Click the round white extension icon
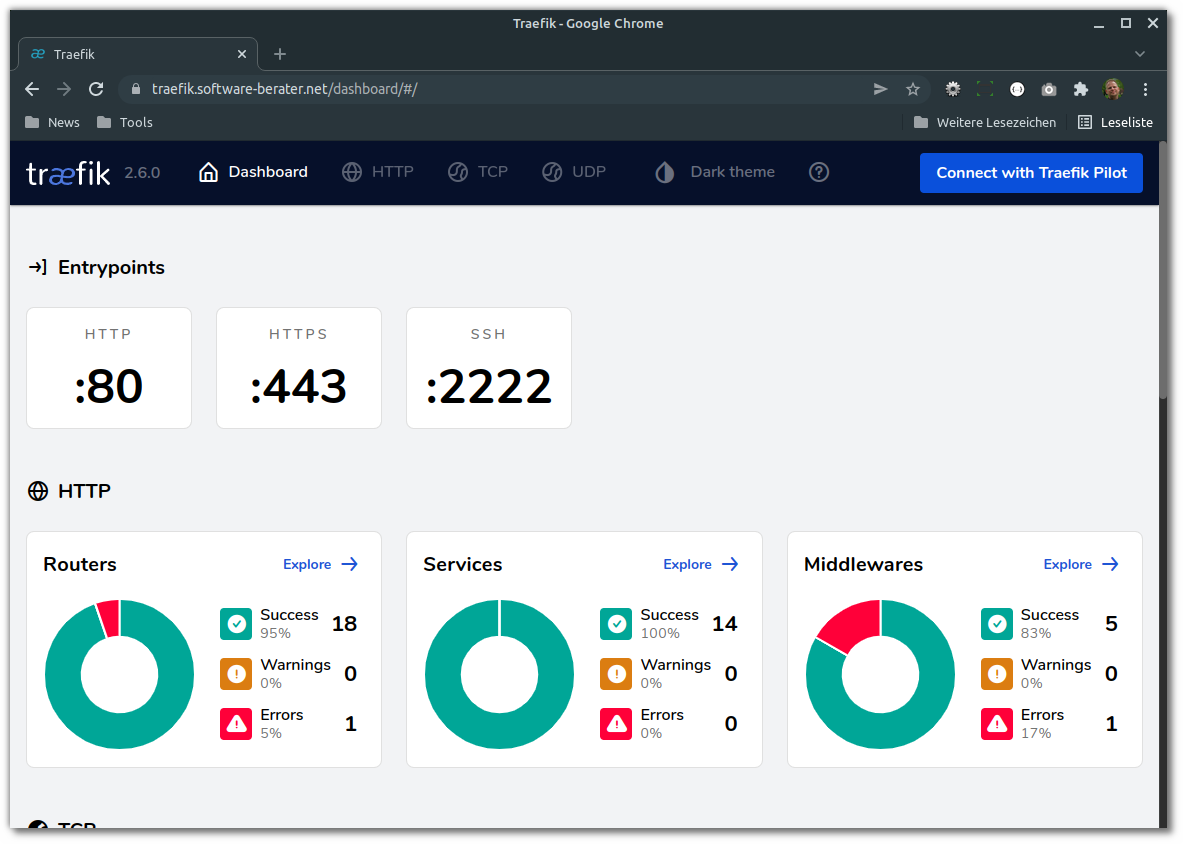 tap(1017, 89)
